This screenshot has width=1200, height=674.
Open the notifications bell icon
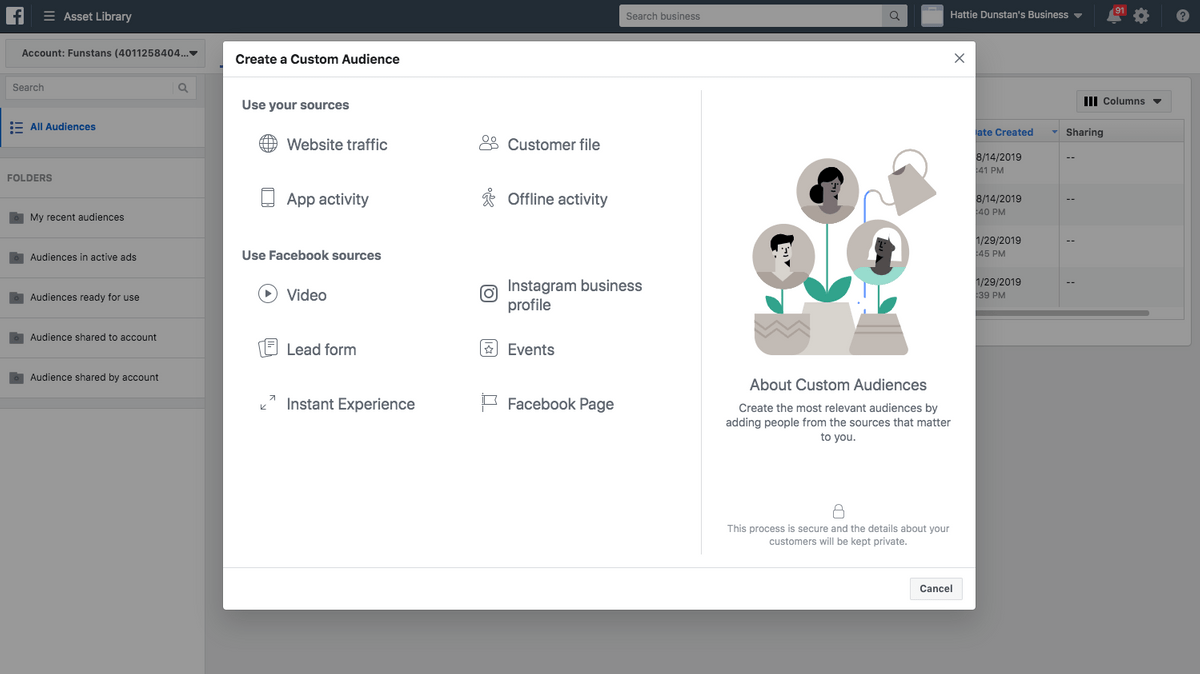1114,16
